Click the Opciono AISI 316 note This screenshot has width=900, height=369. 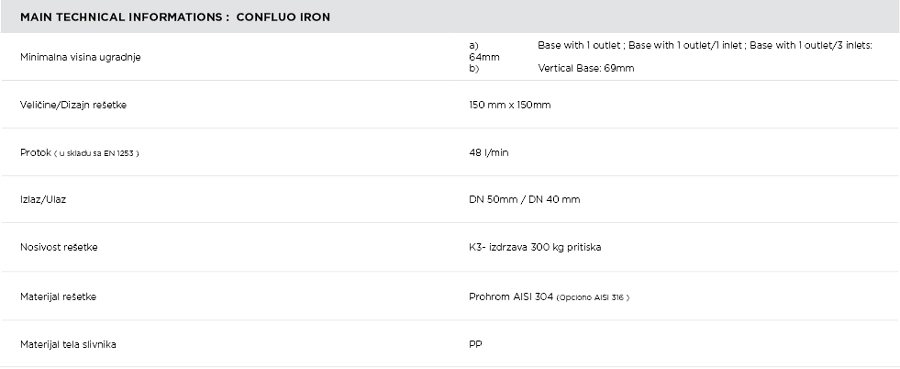coord(593,297)
